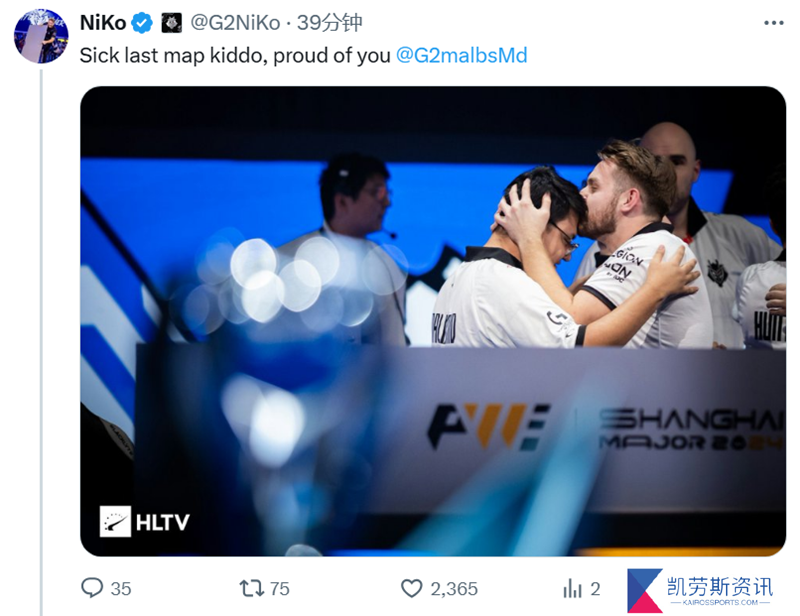This screenshot has height=616, width=800.
Task: Click the 凯劳斯资讯 watermark logo
Action: coord(701,590)
